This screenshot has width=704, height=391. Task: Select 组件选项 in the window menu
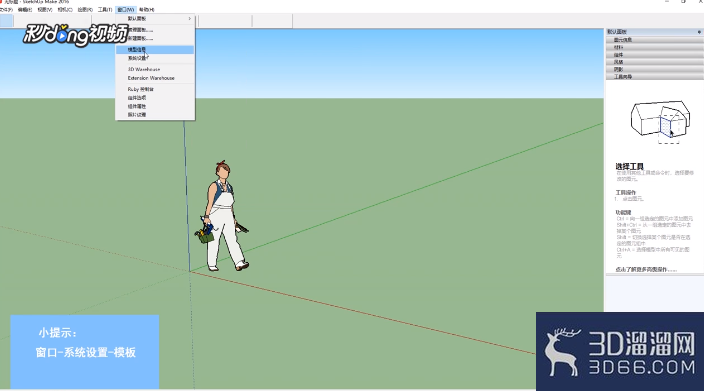tap(155, 98)
